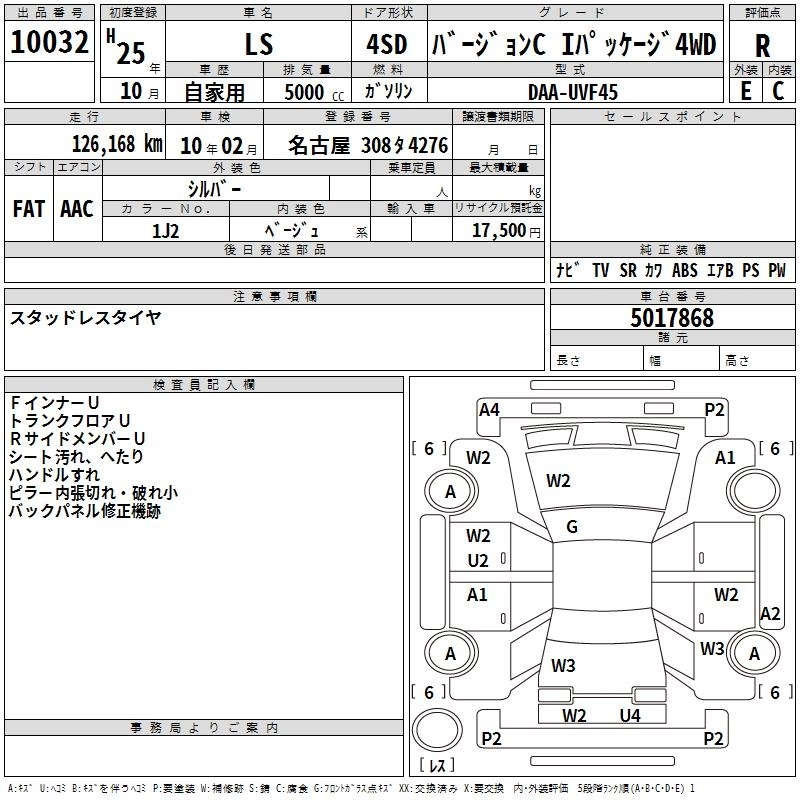Click the shift type FAT

pos(29,209)
